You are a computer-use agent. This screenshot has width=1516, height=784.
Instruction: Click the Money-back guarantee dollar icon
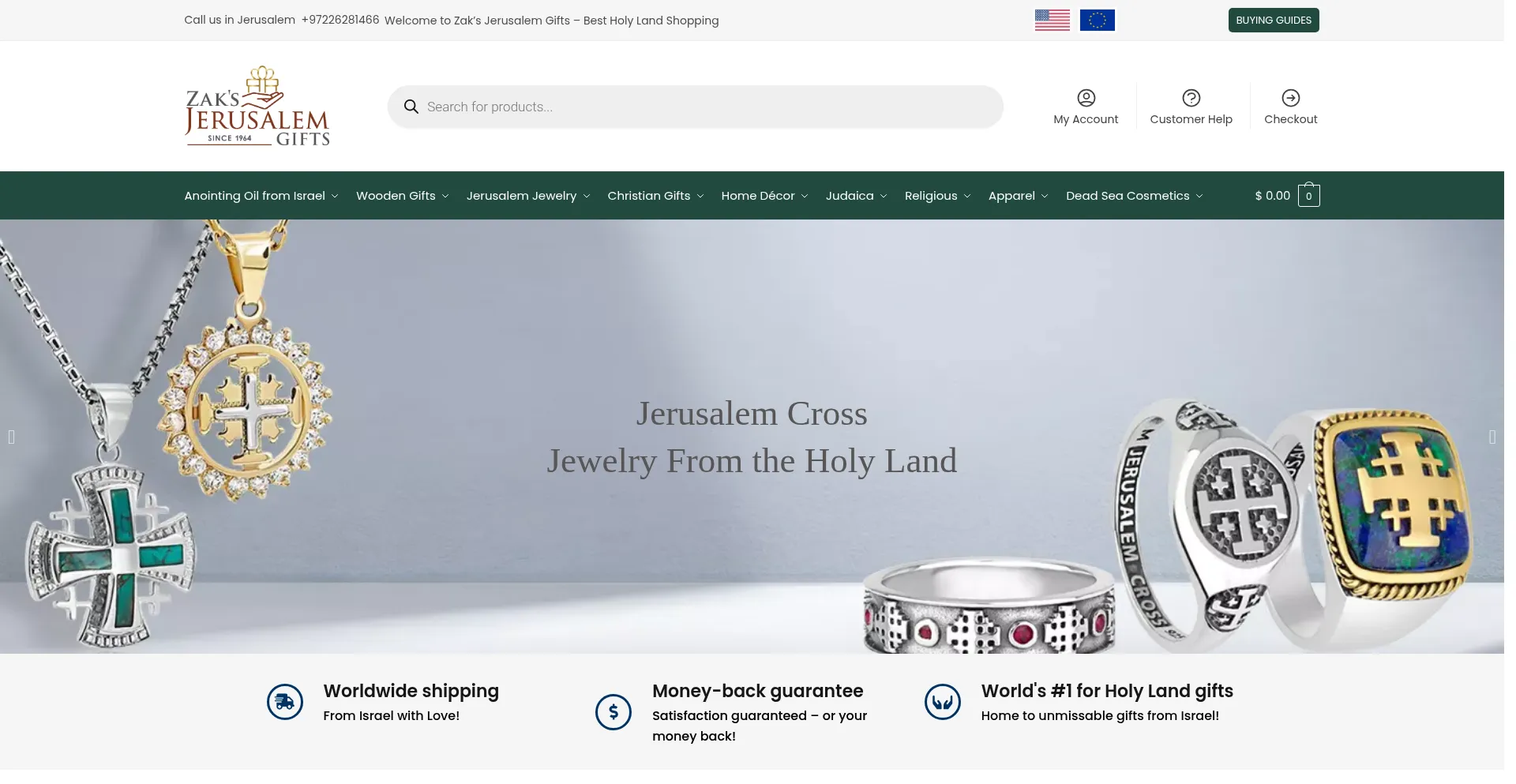pos(614,712)
